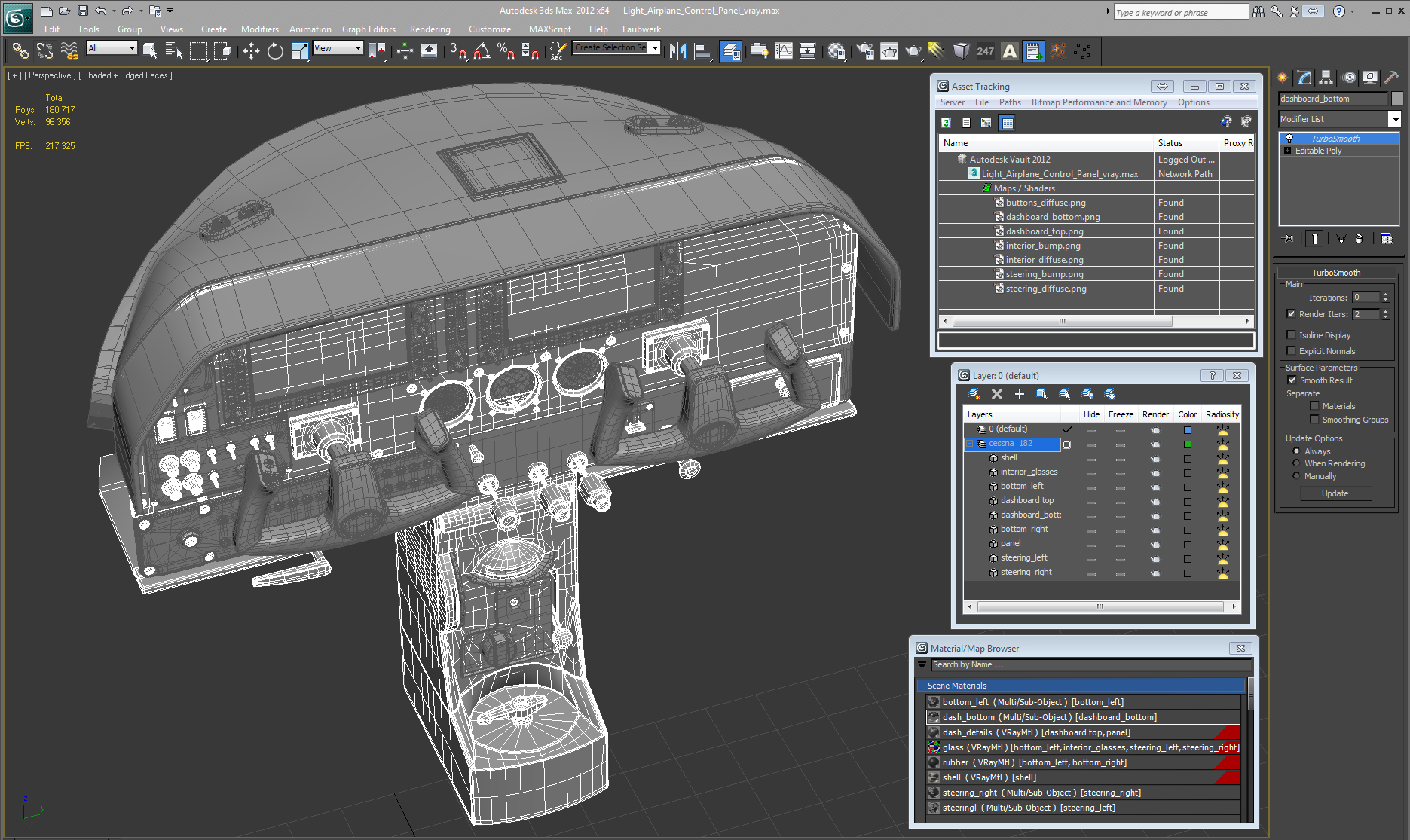Click Add Selected Objects plus icon
Image resolution: width=1410 pixels, height=840 pixels.
pyautogui.click(x=1020, y=394)
